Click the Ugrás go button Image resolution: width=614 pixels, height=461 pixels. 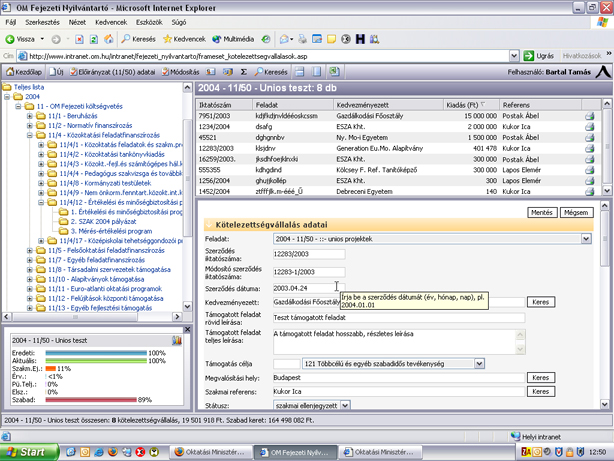click(x=539, y=56)
